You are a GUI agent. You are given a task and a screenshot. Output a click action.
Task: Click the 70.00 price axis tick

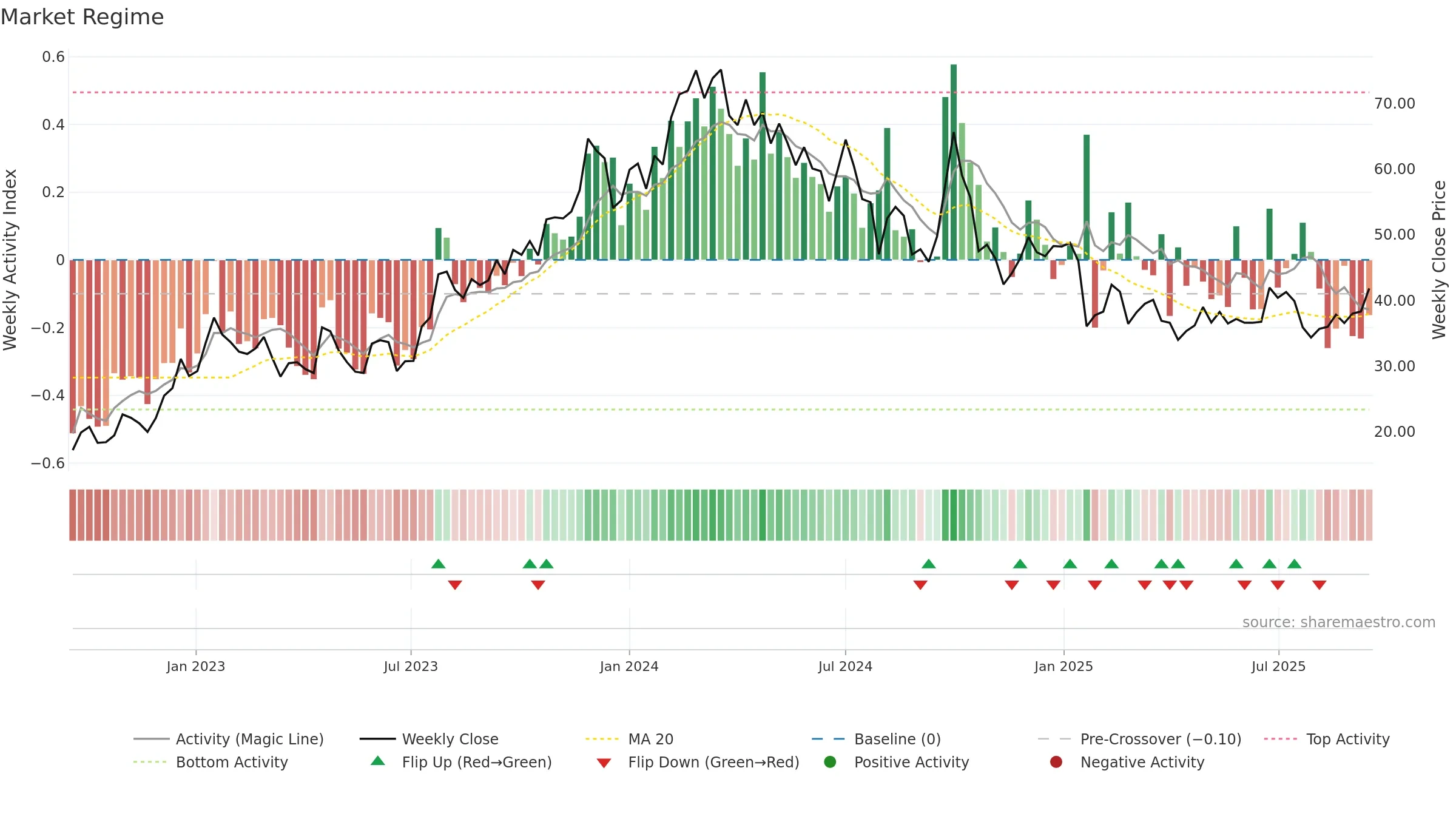point(1394,104)
